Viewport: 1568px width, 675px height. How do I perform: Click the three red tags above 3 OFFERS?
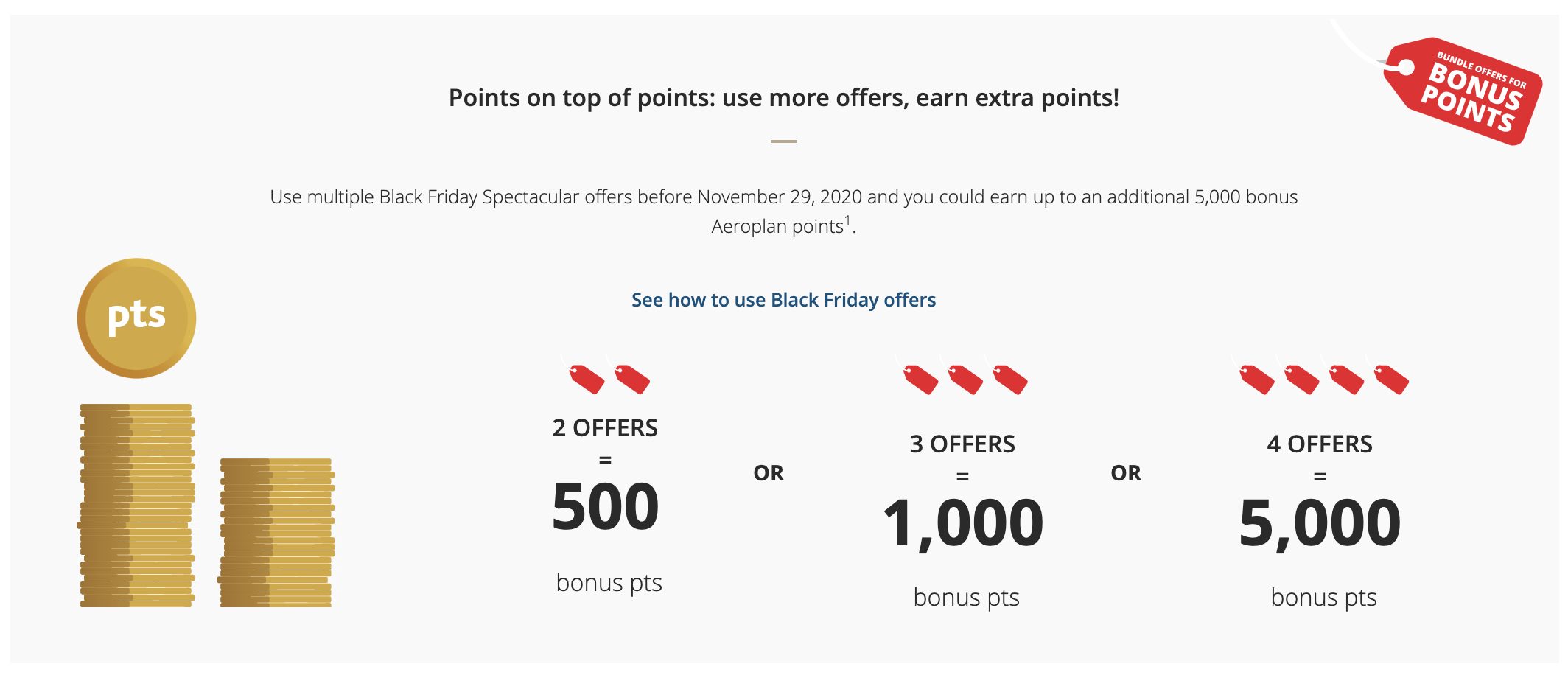(x=965, y=379)
